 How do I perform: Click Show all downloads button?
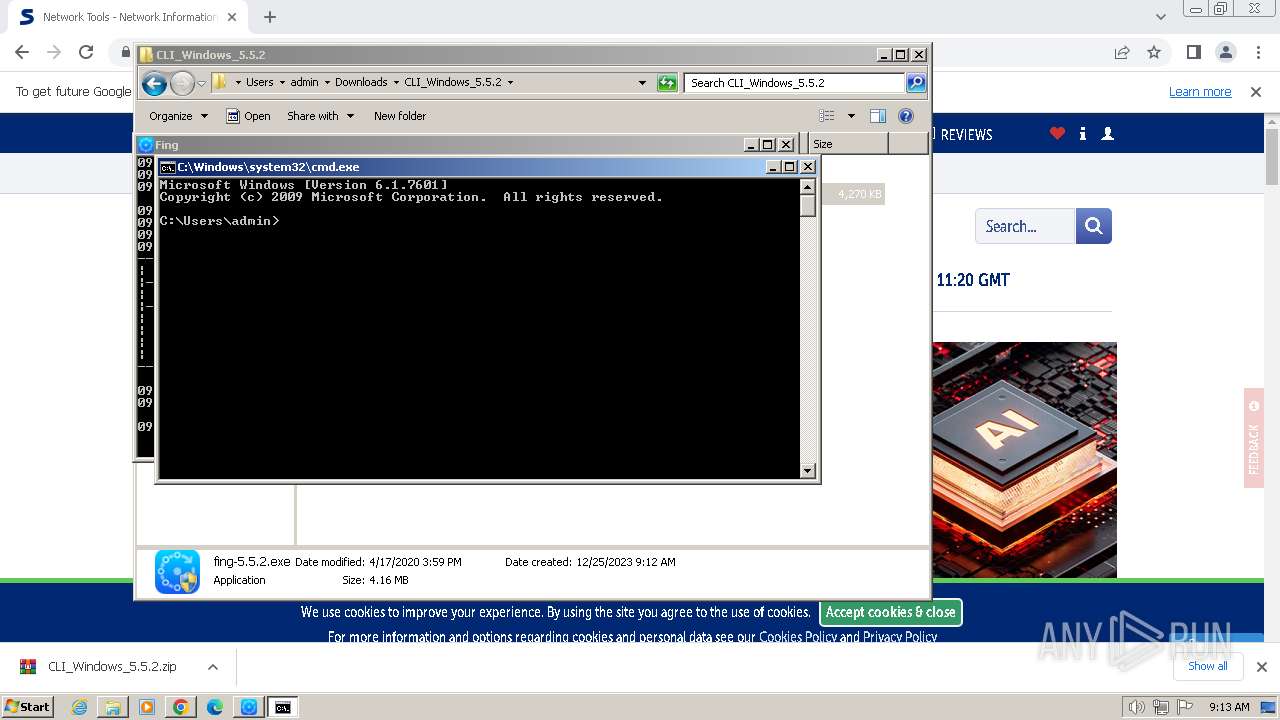(x=1208, y=666)
